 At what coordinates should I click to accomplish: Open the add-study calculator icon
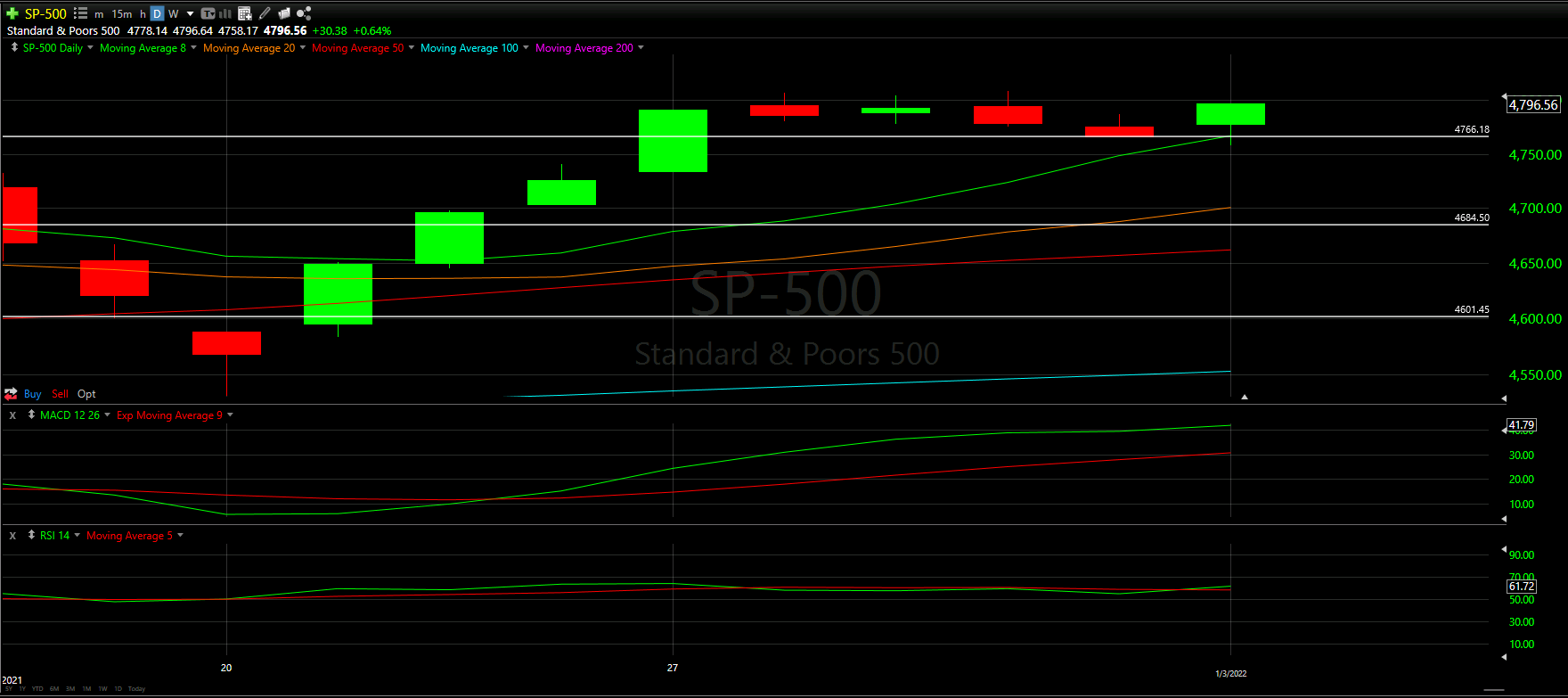click(244, 13)
